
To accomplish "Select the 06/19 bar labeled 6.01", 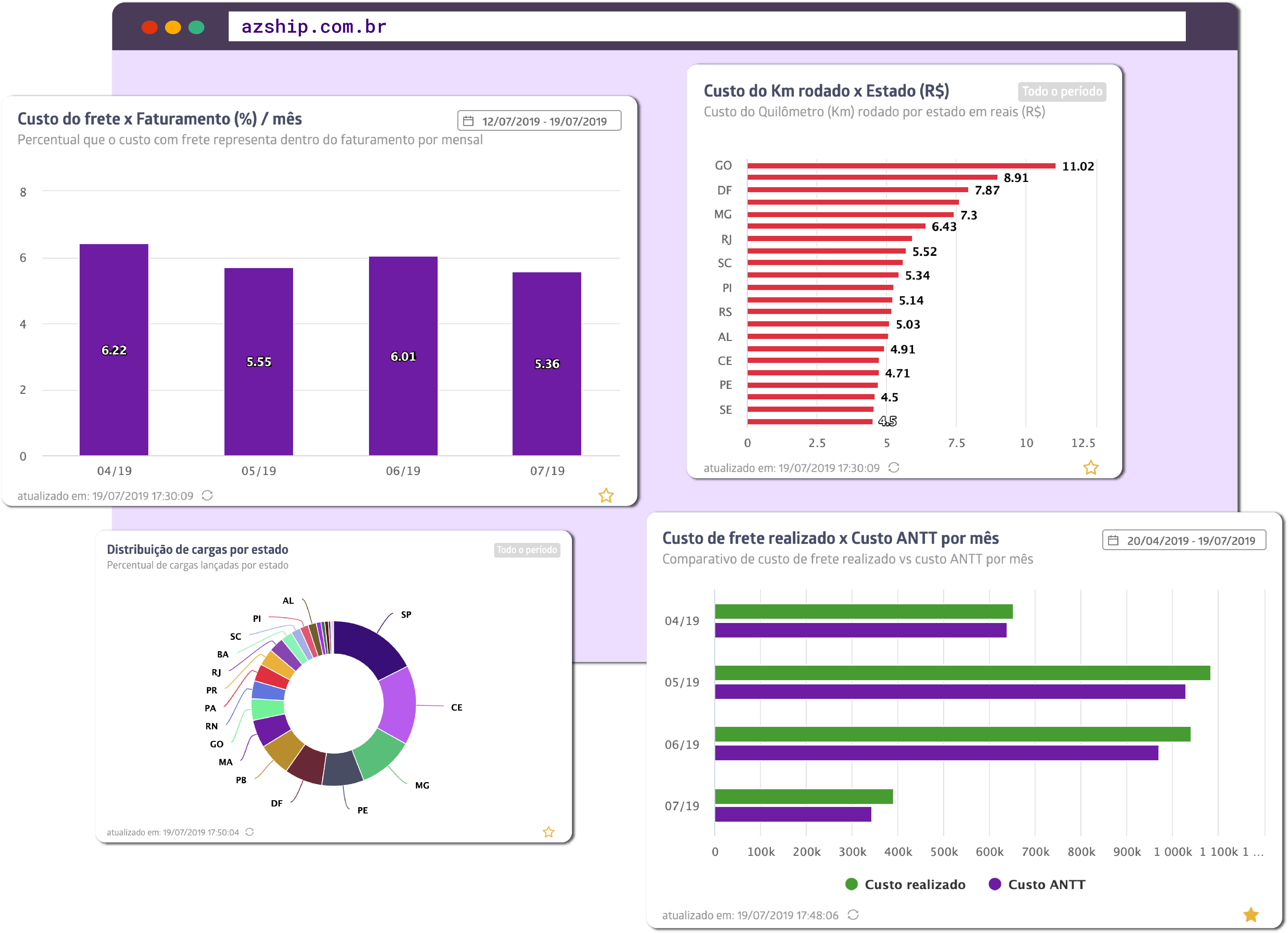I will point(403,356).
